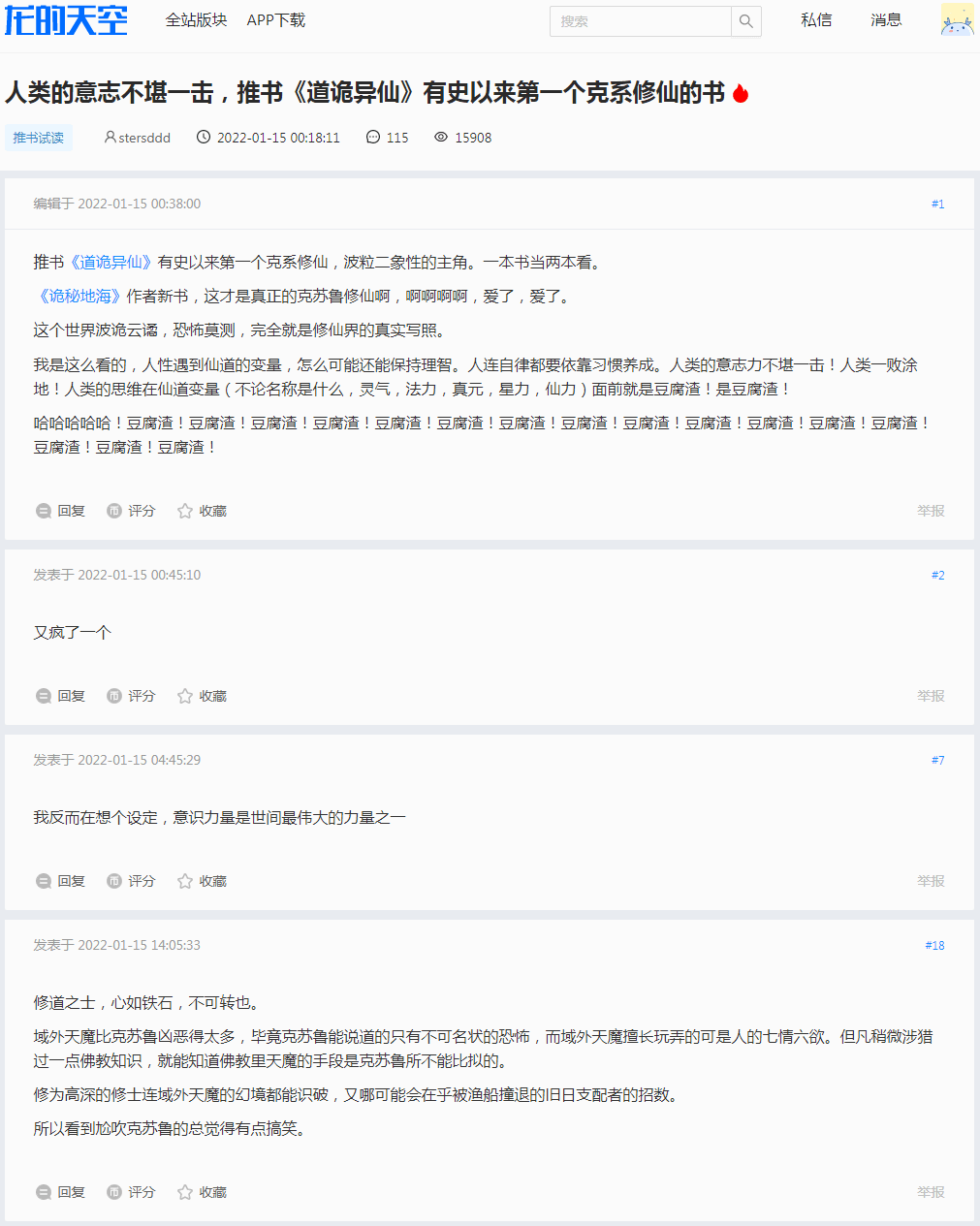Report post #1 via 举报
The height and width of the screenshot is (1226, 980).
pyautogui.click(x=931, y=511)
